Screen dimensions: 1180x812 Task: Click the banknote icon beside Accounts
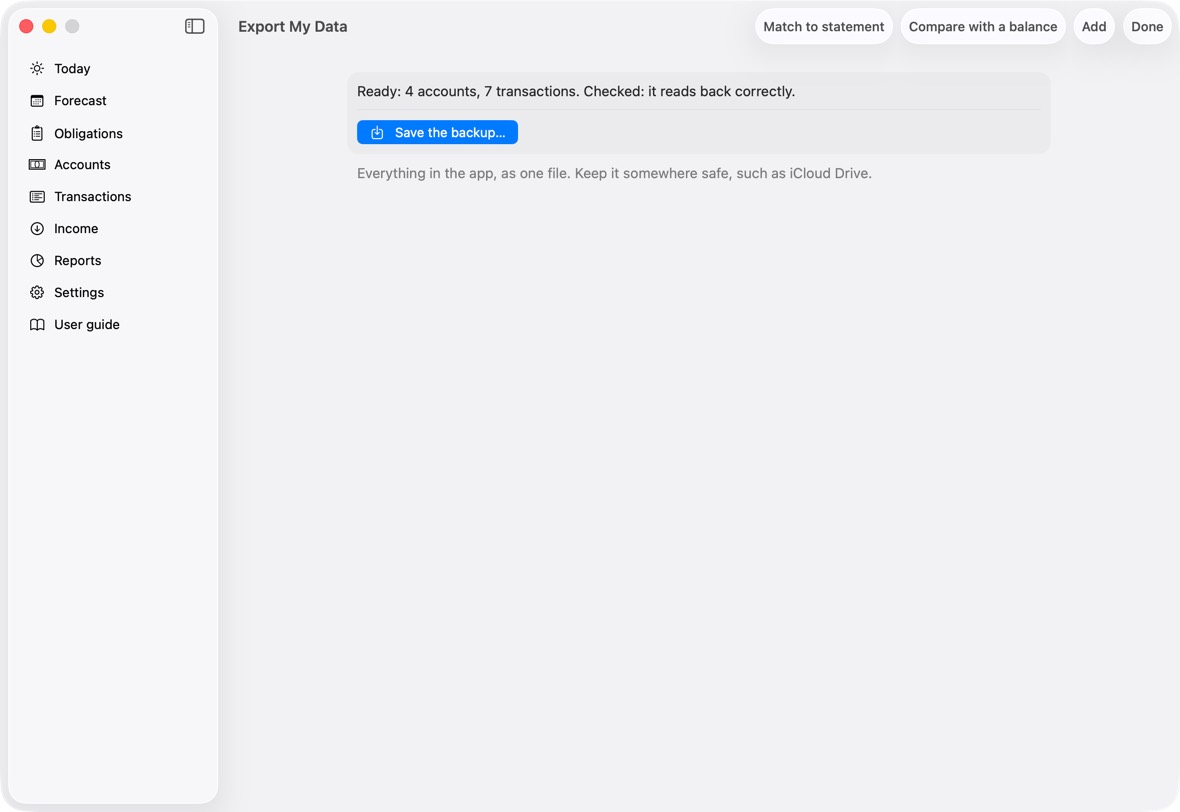37,165
